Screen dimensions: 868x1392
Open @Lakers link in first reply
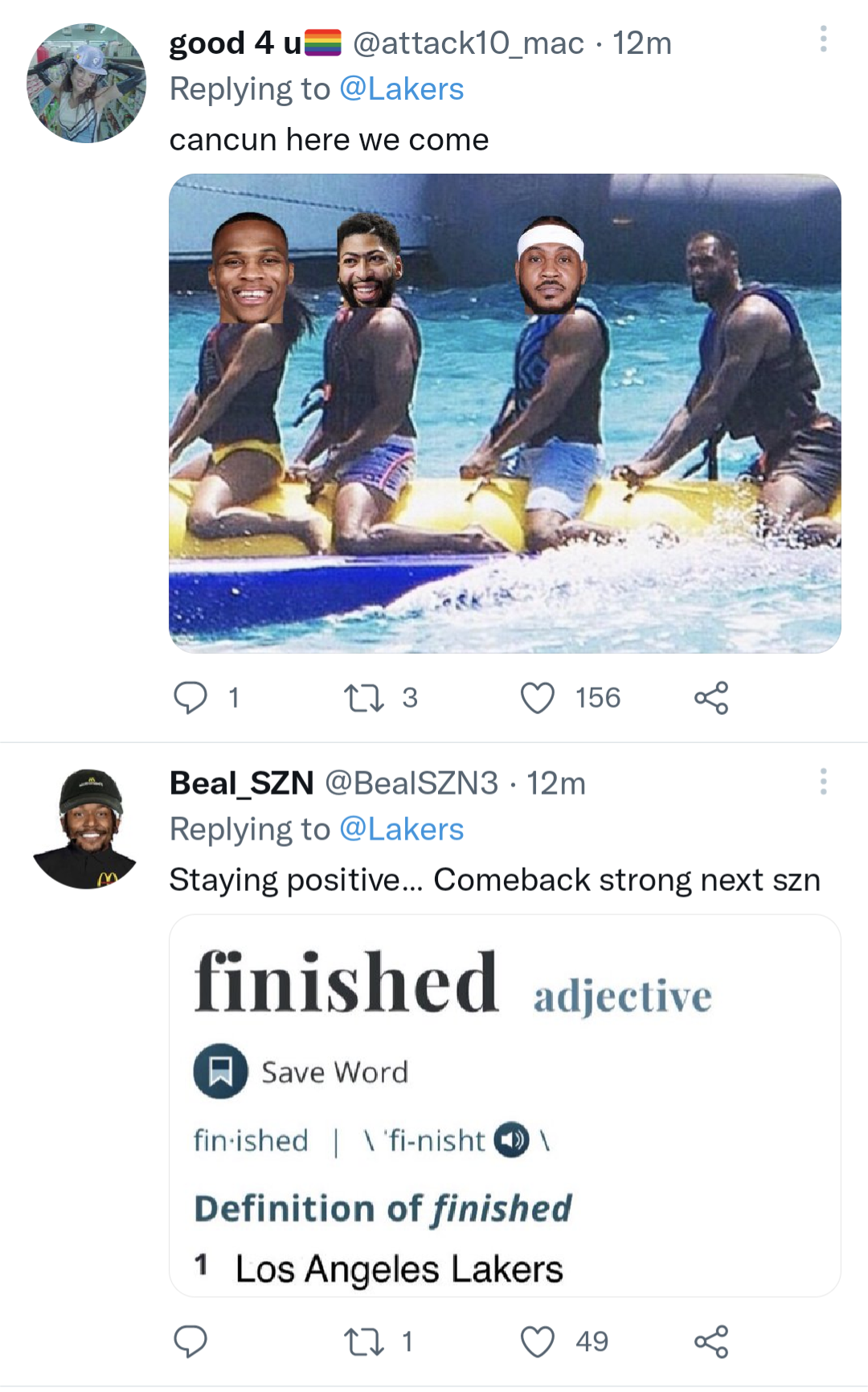(x=402, y=88)
